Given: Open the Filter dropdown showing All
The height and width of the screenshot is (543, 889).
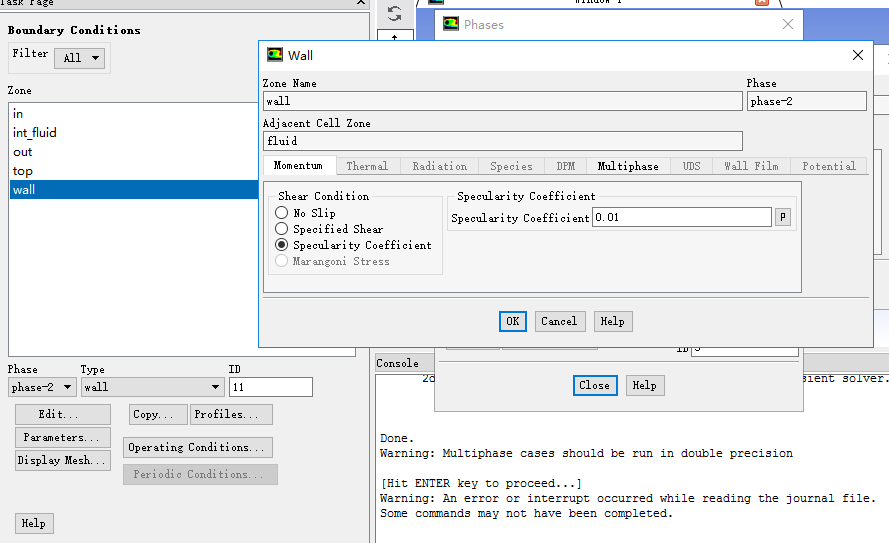Looking at the screenshot, I should coord(80,58).
